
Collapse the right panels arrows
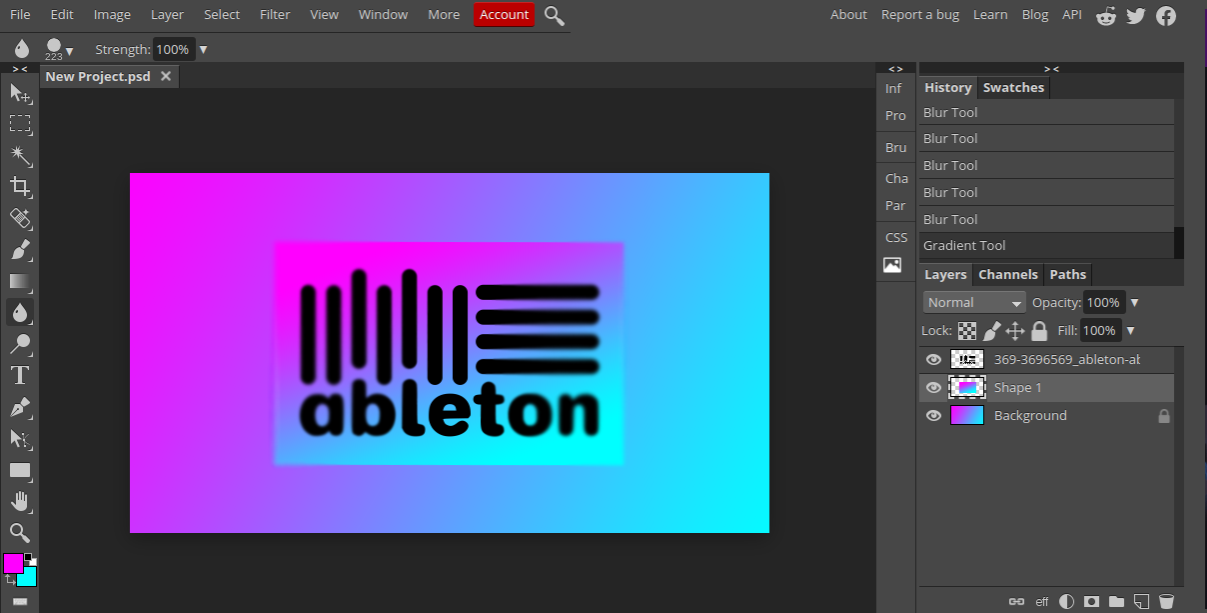(x=1051, y=69)
